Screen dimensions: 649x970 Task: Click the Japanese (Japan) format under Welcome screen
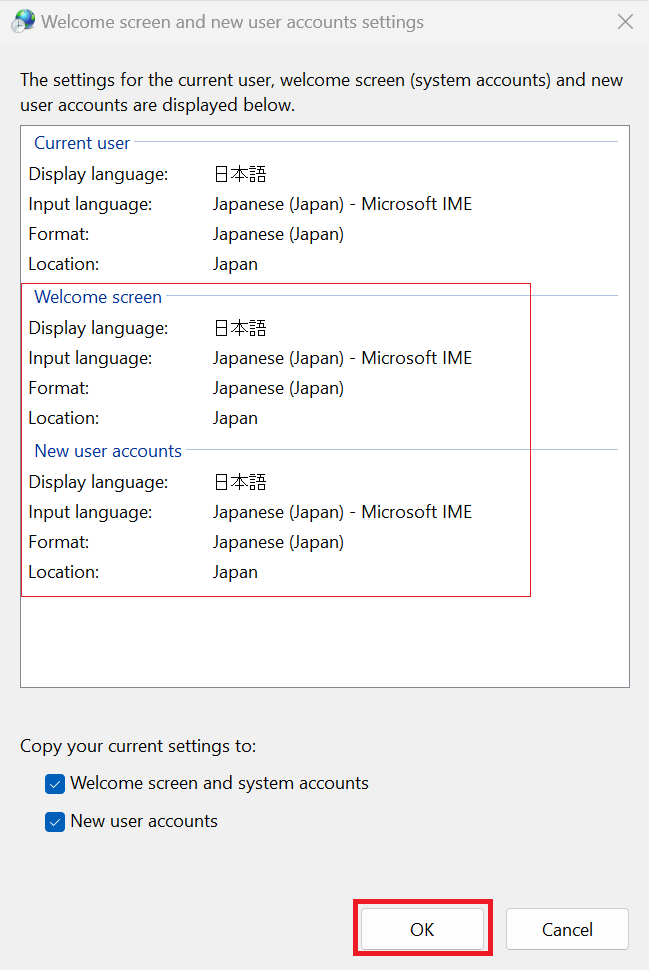click(278, 387)
